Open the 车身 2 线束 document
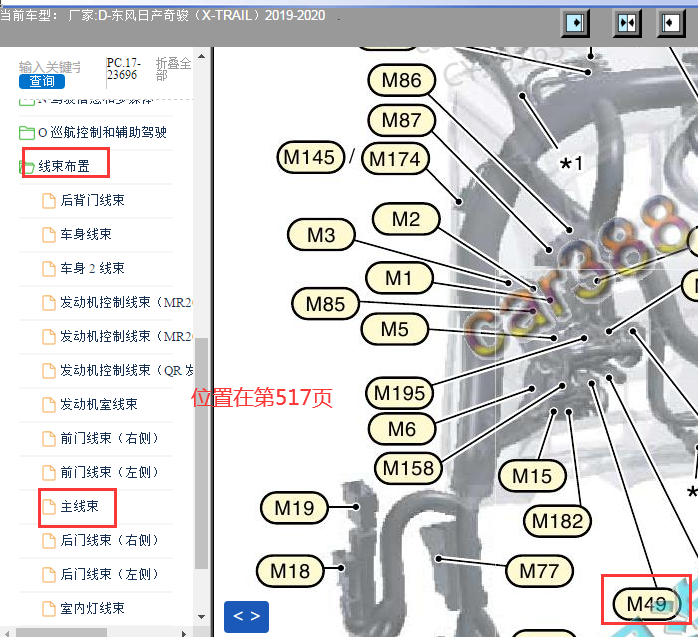 tap(92, 268)
